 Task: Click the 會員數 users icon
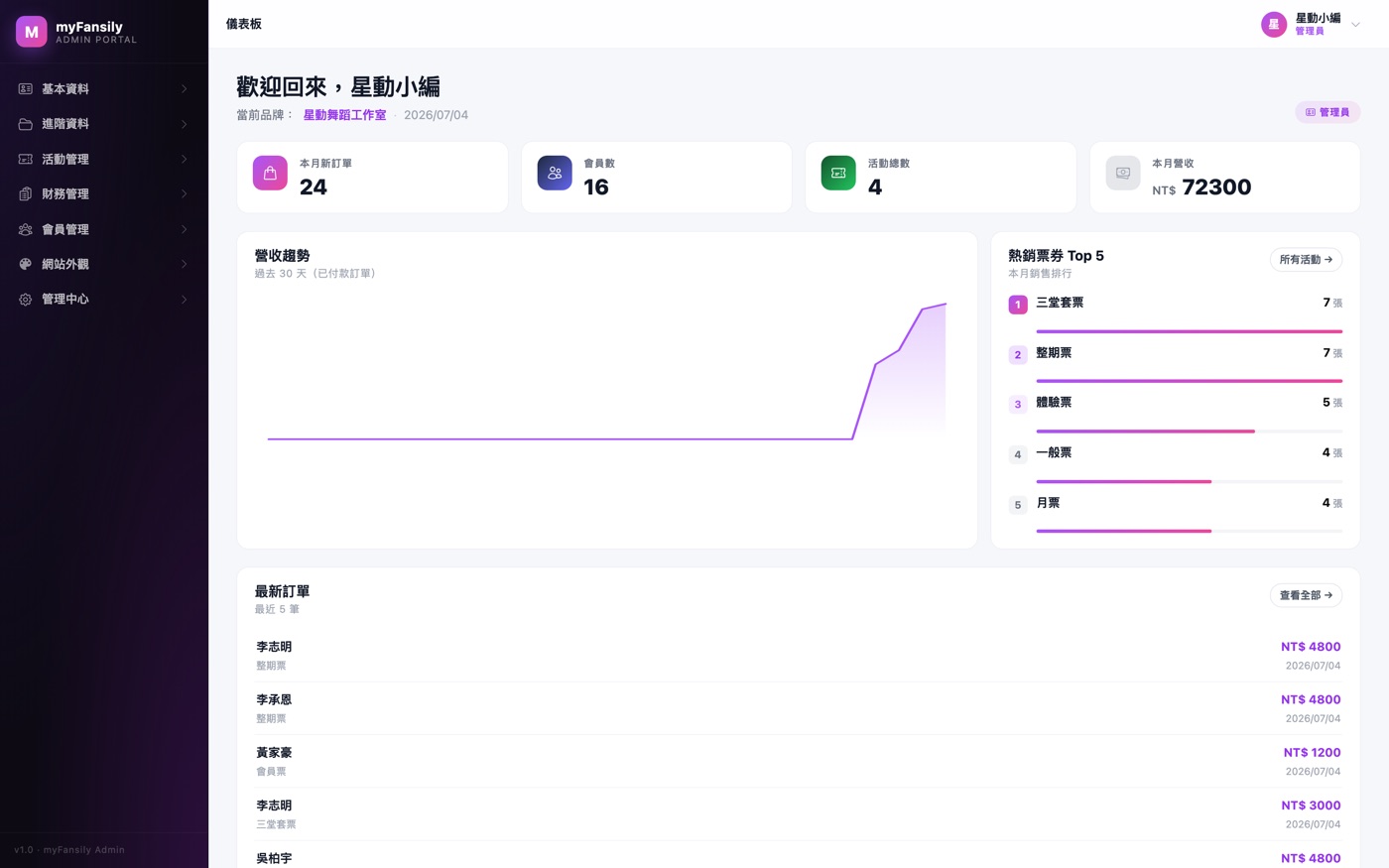(x=555, y=173)
